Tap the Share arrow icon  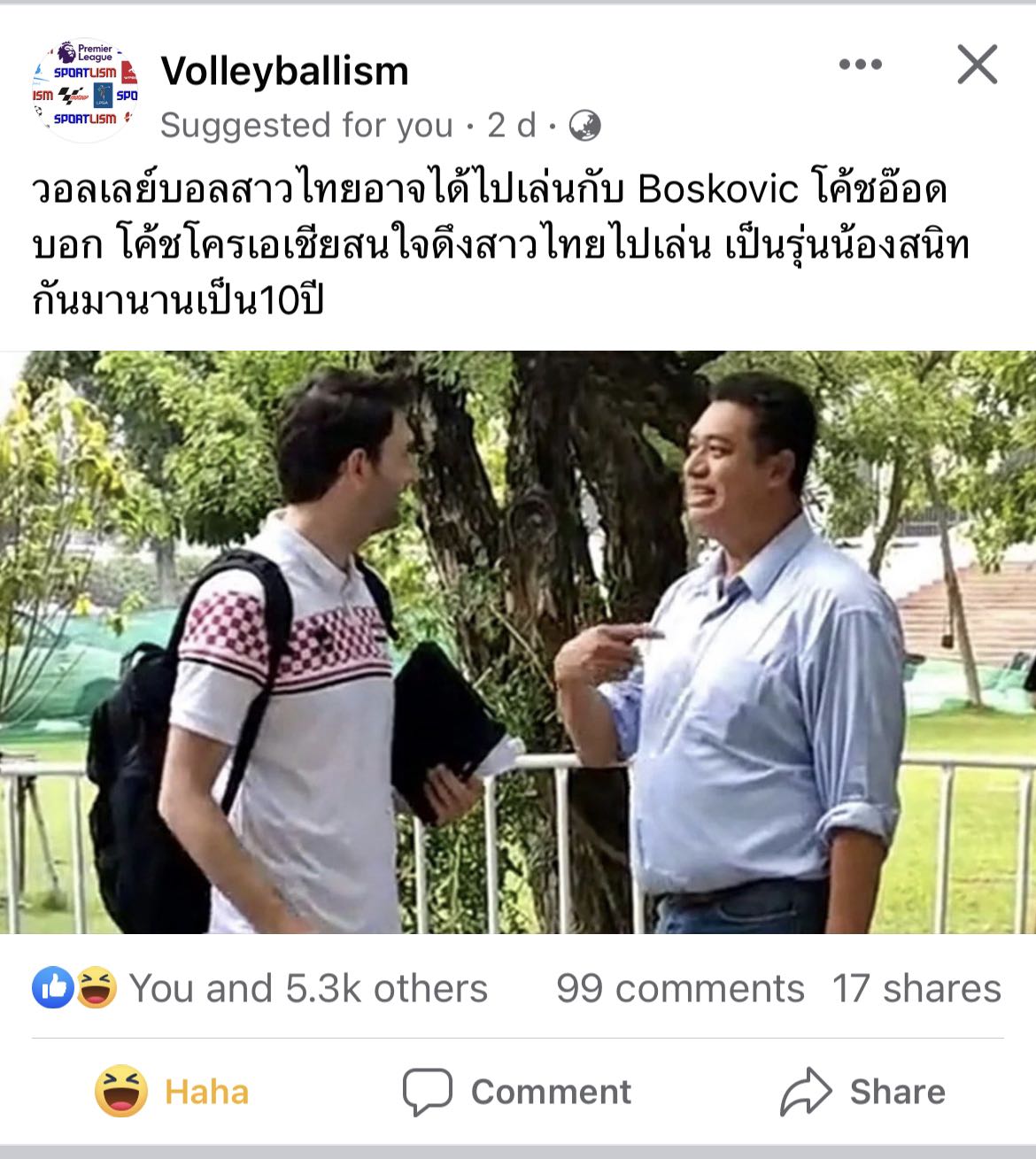coord(806,1092)
